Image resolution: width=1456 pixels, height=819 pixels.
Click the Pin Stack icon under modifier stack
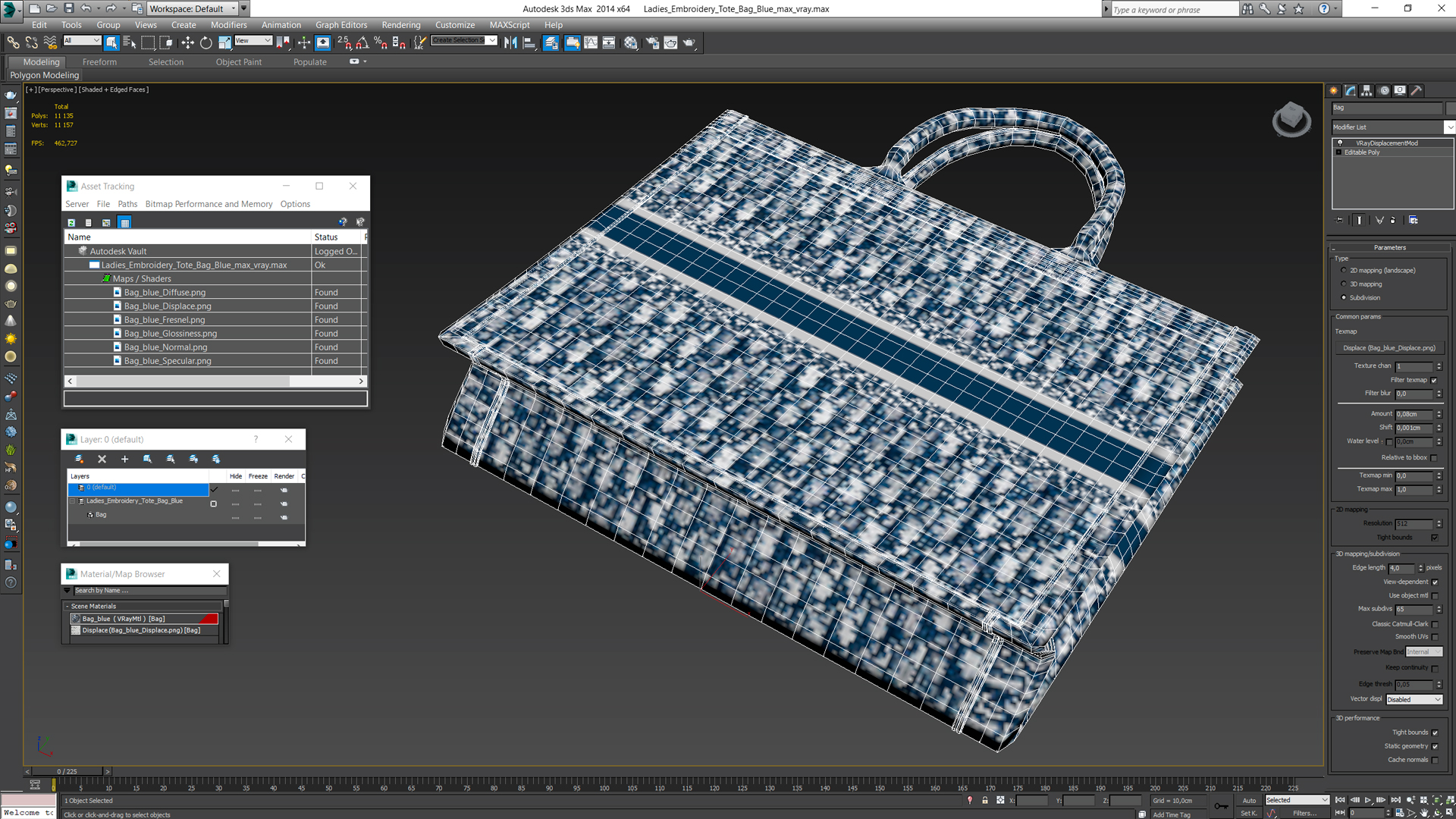point(1339,220)
